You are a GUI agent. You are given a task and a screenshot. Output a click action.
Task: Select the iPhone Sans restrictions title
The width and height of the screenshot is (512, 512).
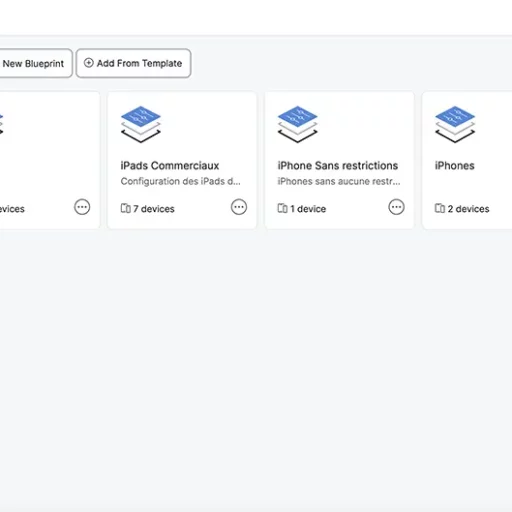(338, 166)
